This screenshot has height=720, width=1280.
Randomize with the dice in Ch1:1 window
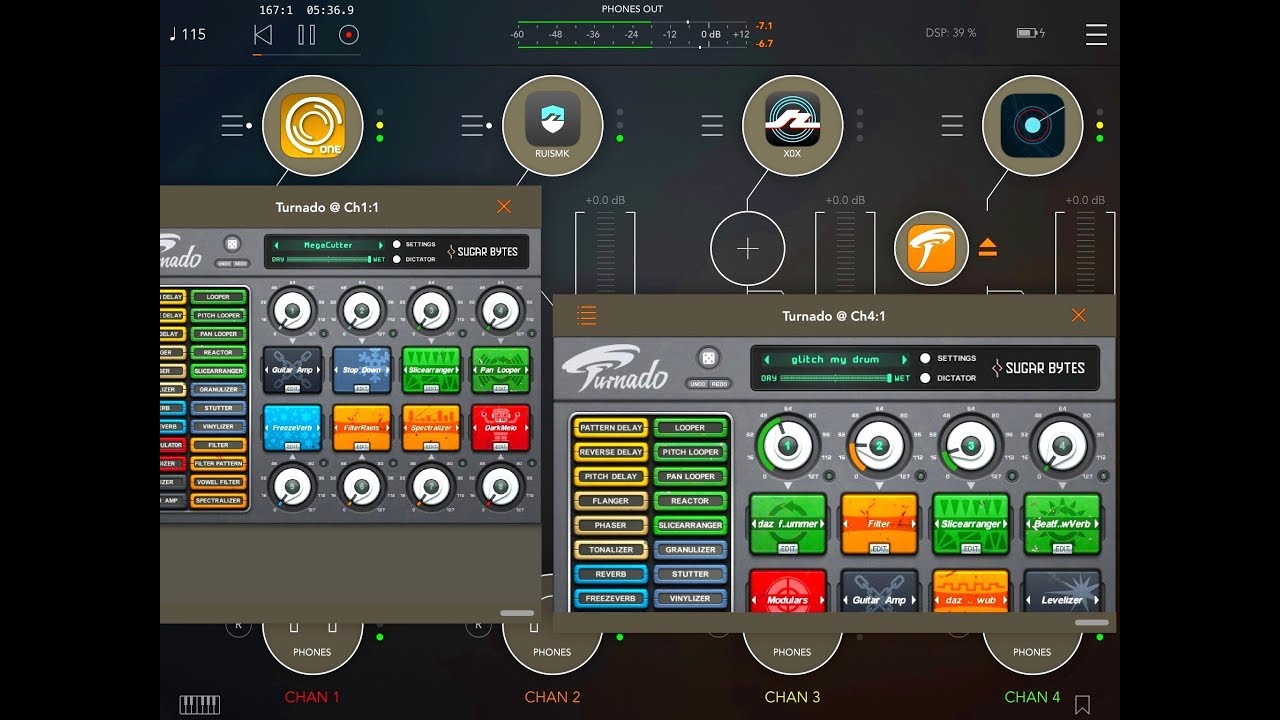(x=232, y=245)
